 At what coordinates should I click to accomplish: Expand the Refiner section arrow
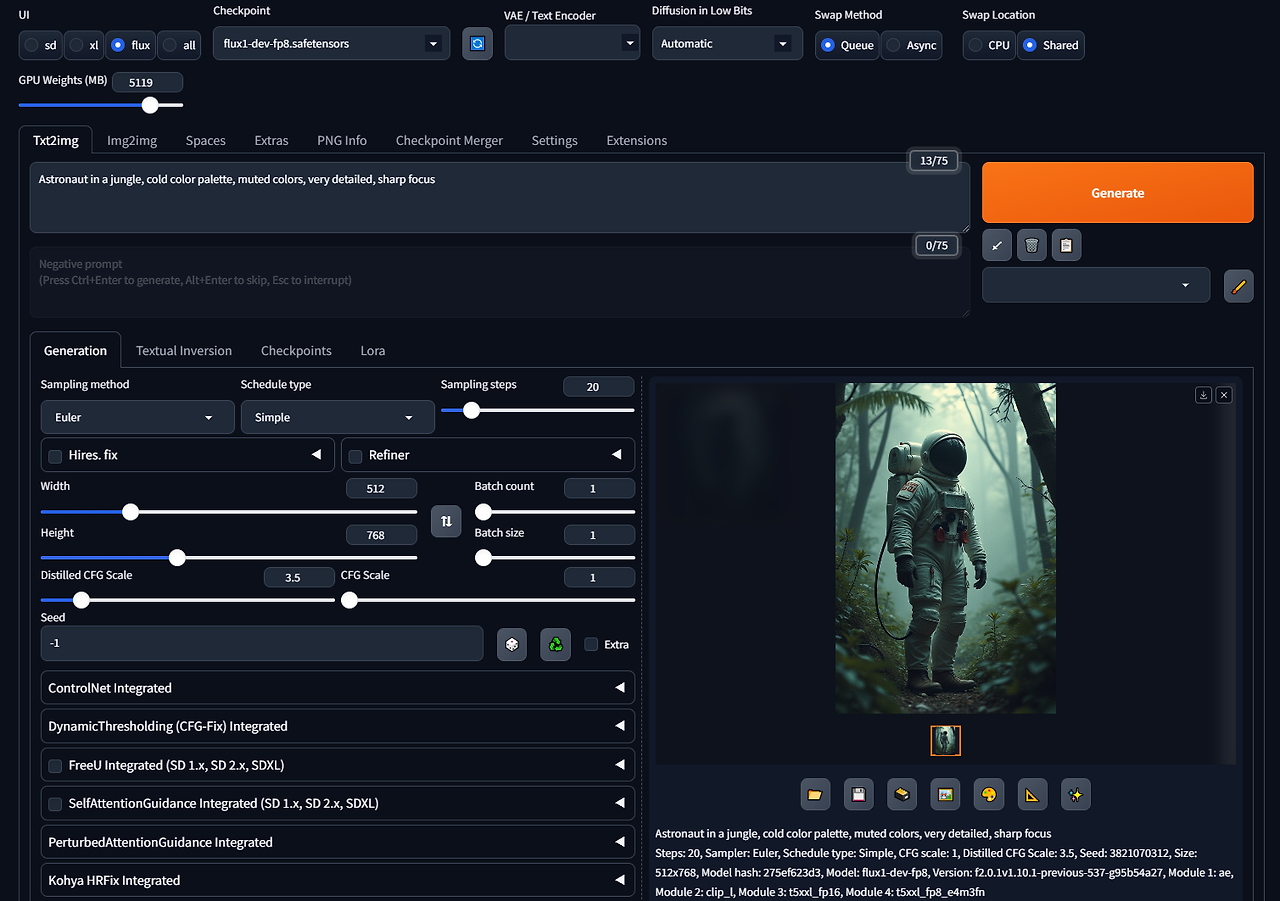pyautogui.click(x=617, y=455)
